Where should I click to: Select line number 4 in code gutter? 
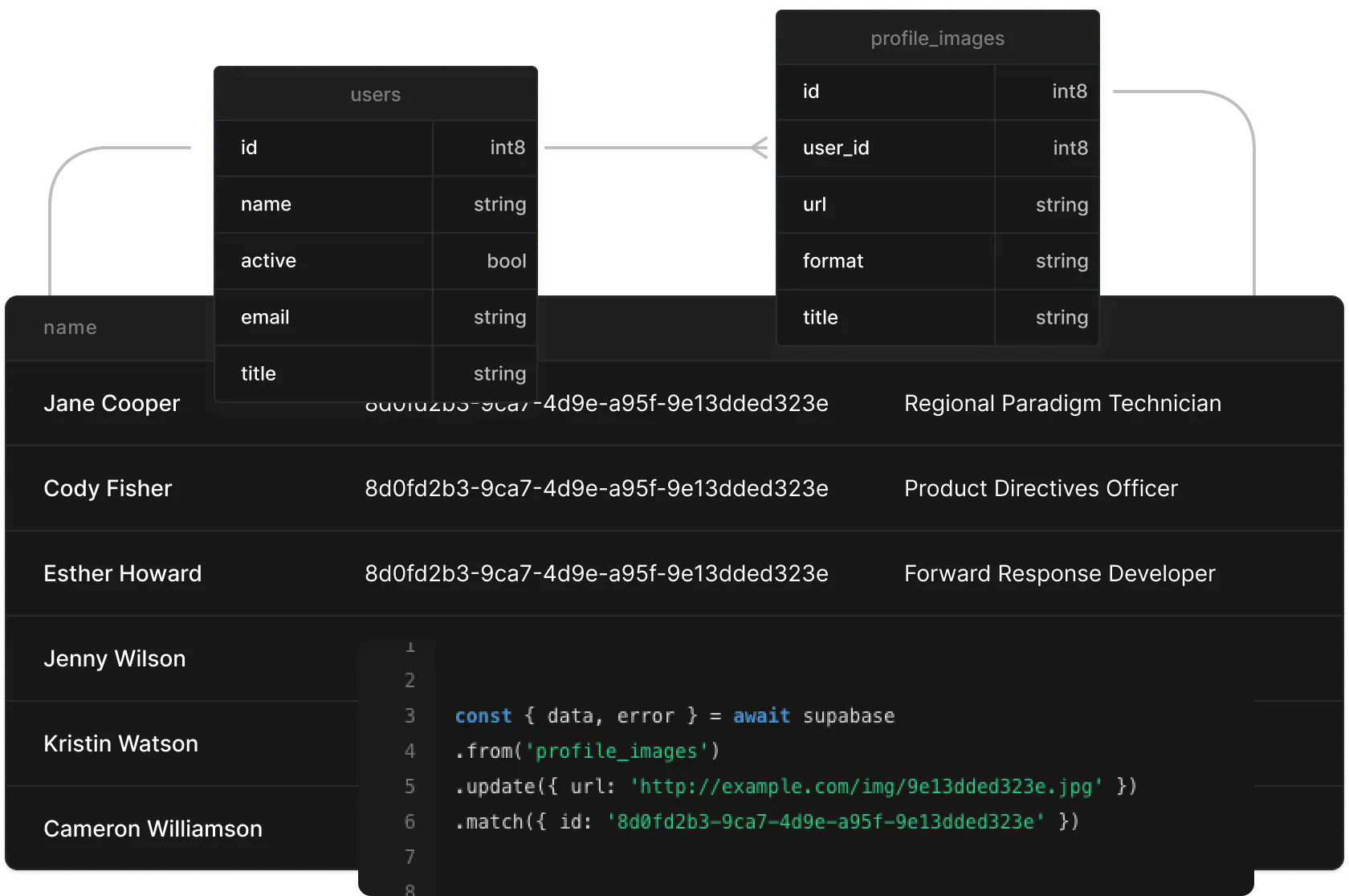tap(410, 751)
